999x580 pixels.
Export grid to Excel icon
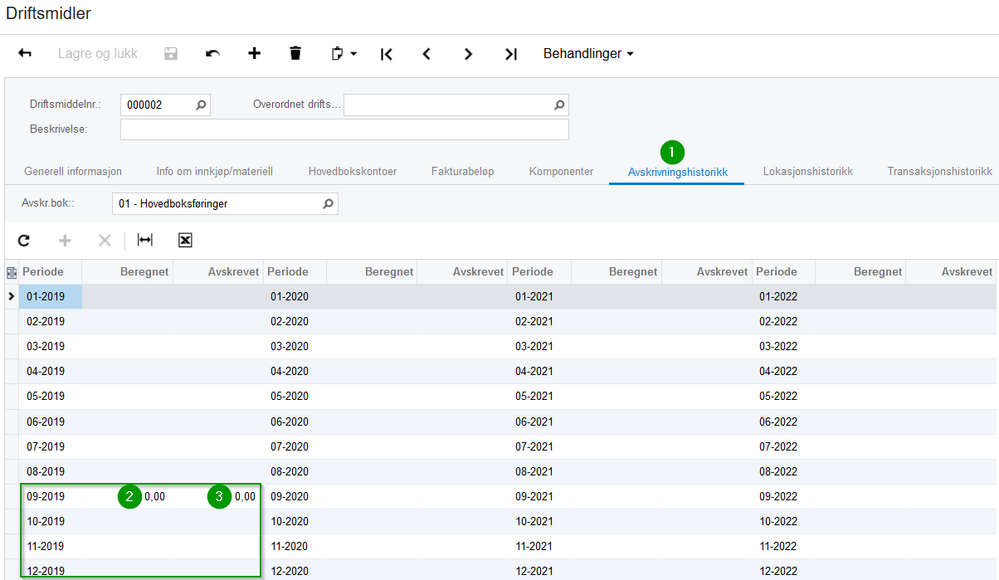pyautogui.click(x=185, y=240)
